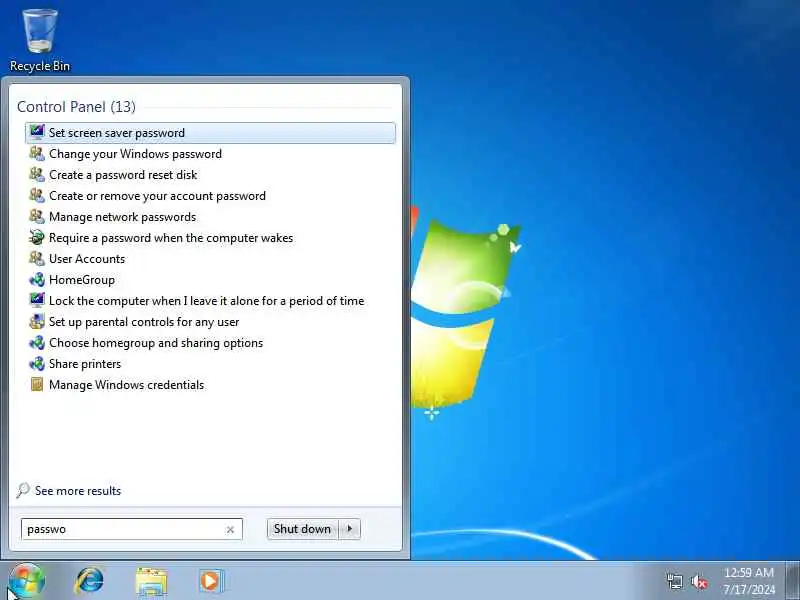The width and height of the screenshot is (800, 600).
Task: Select Require a password when the computer wakes
Action: click(x=210, y=238)
